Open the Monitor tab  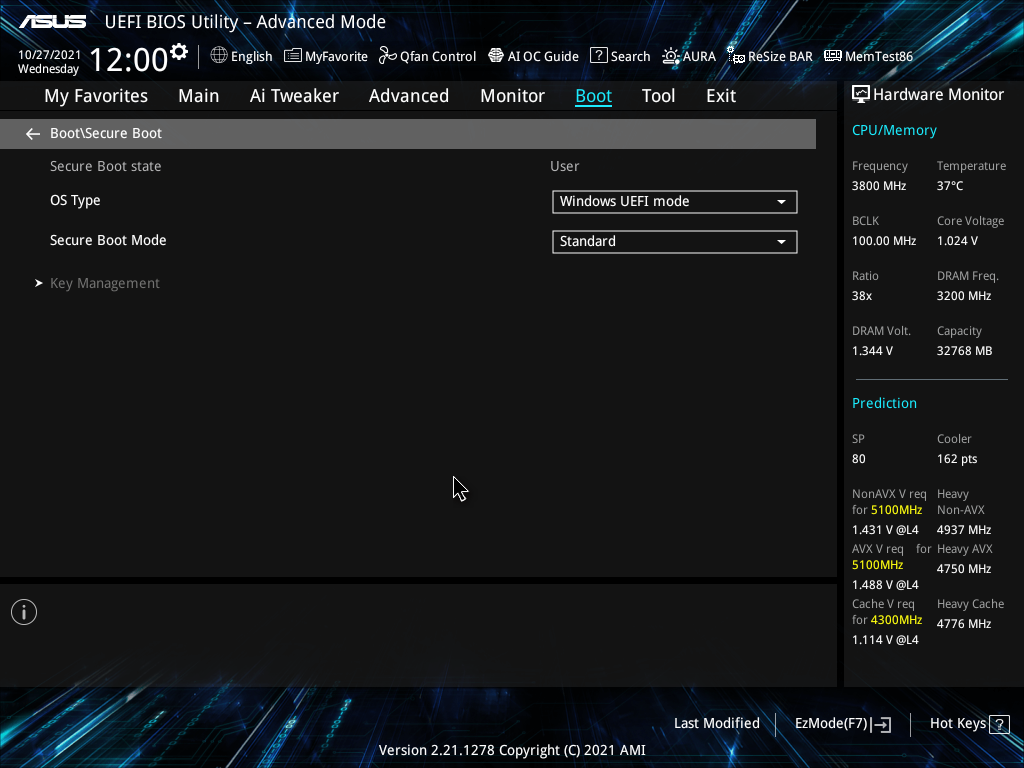click(512, 96)
